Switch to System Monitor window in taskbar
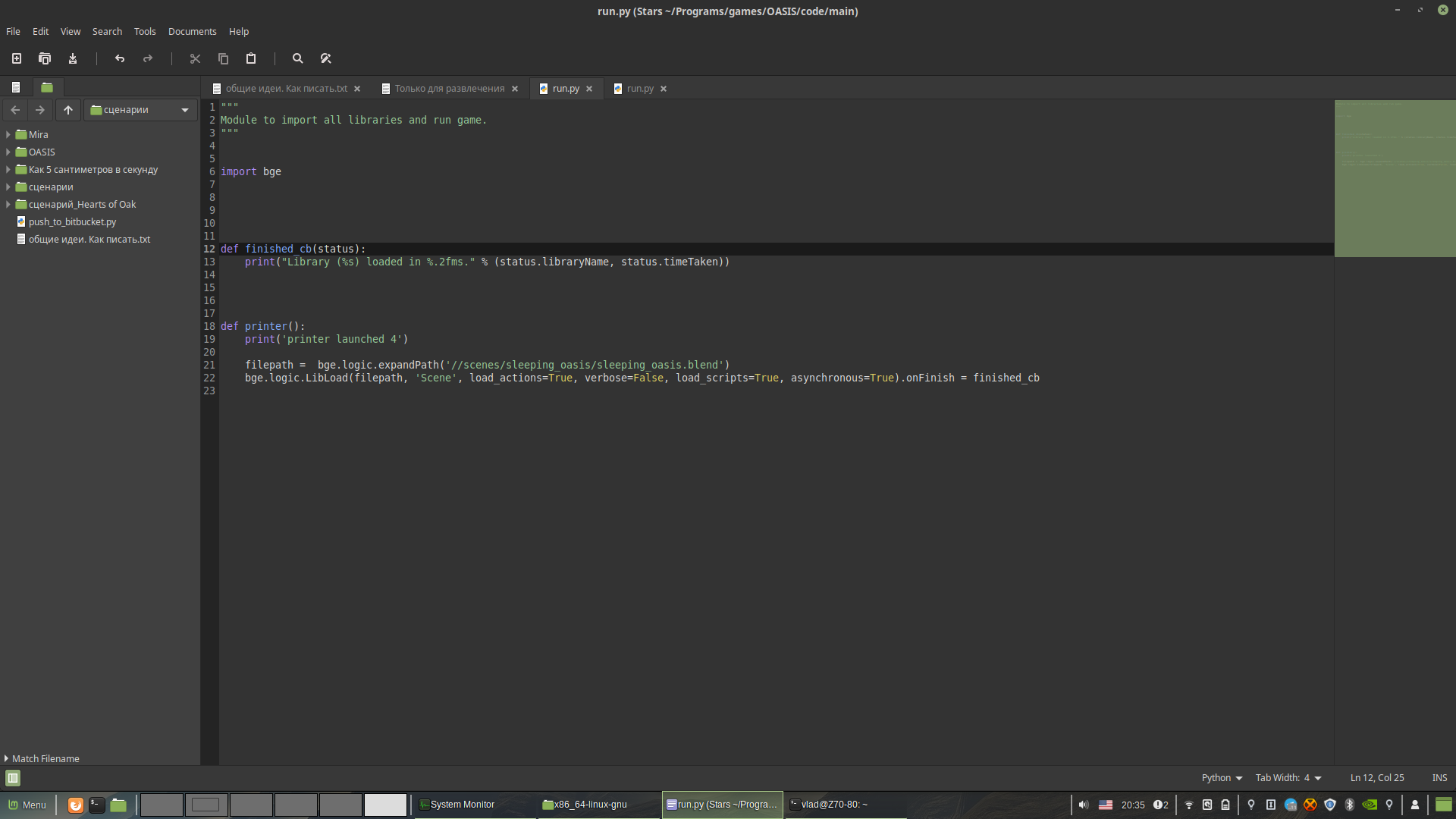 (475, 805)
